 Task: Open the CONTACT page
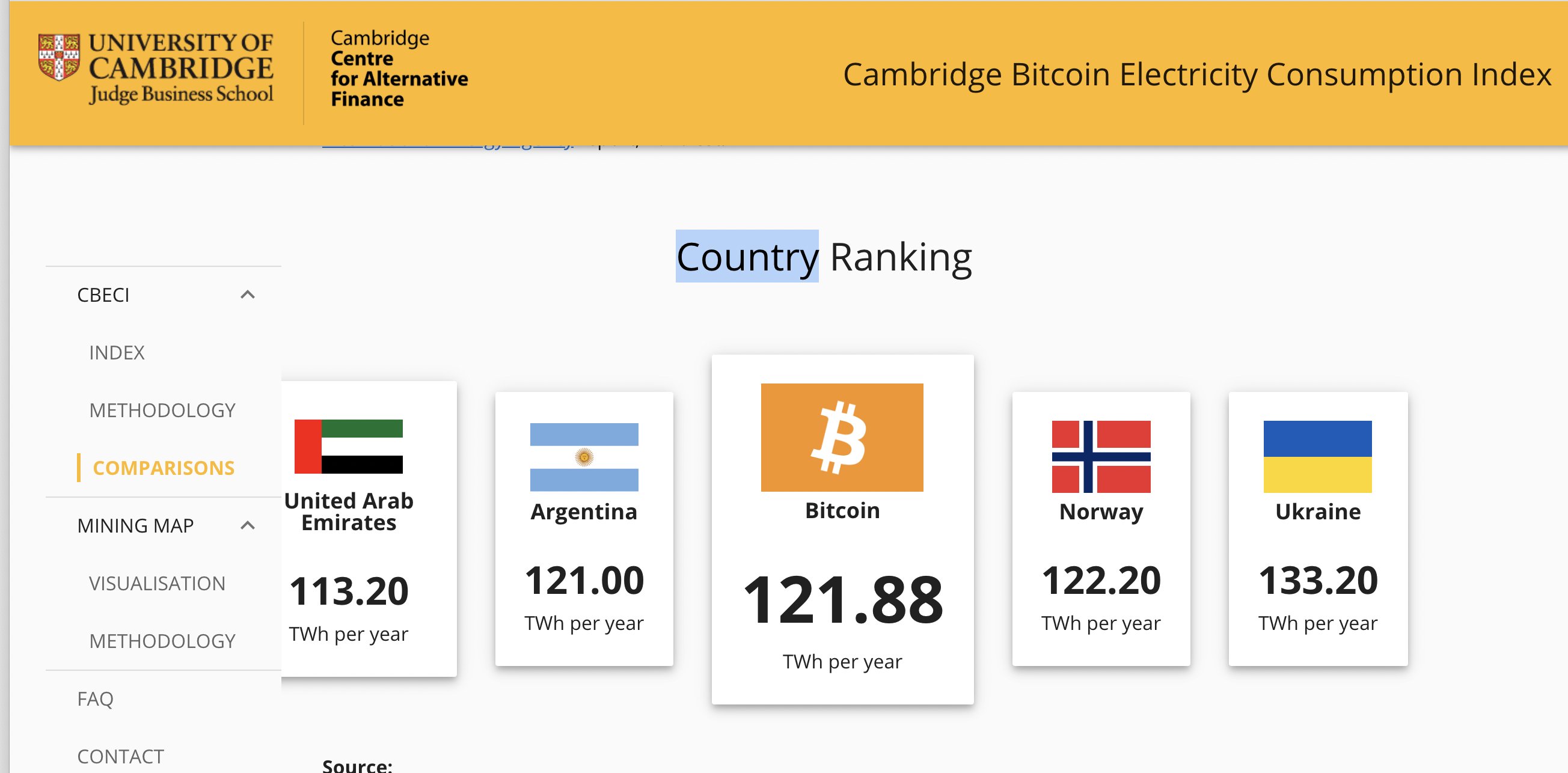120,757
